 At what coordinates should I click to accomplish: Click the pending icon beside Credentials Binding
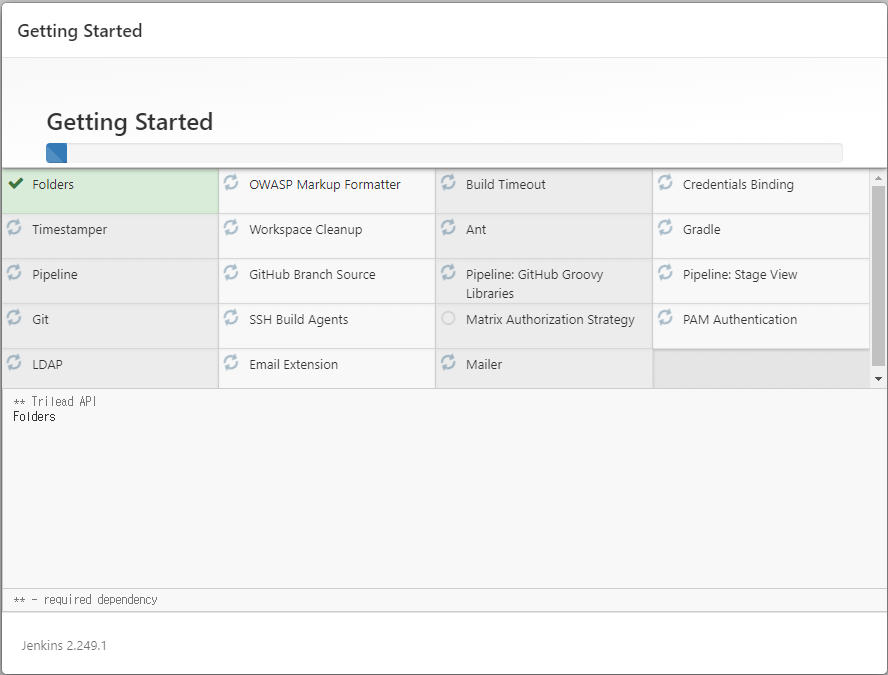click(665, 182)
